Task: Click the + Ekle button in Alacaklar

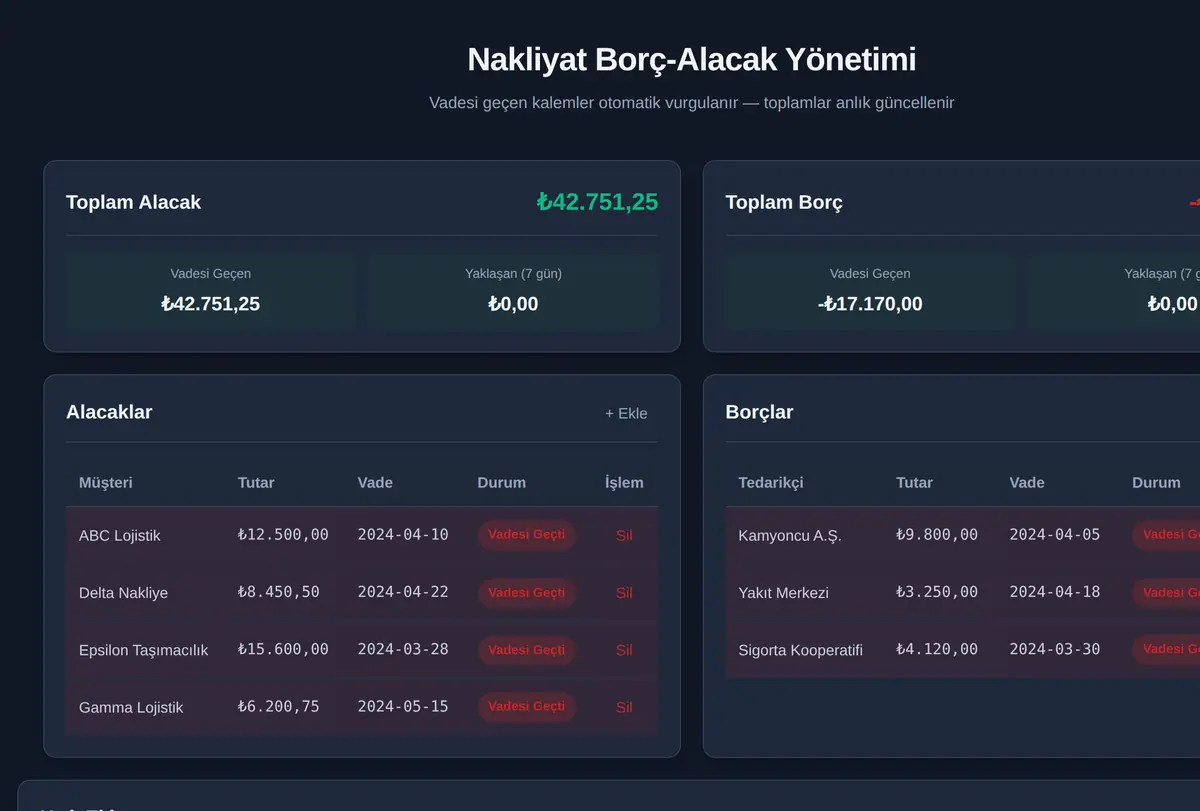Action: tap(626, 413)
